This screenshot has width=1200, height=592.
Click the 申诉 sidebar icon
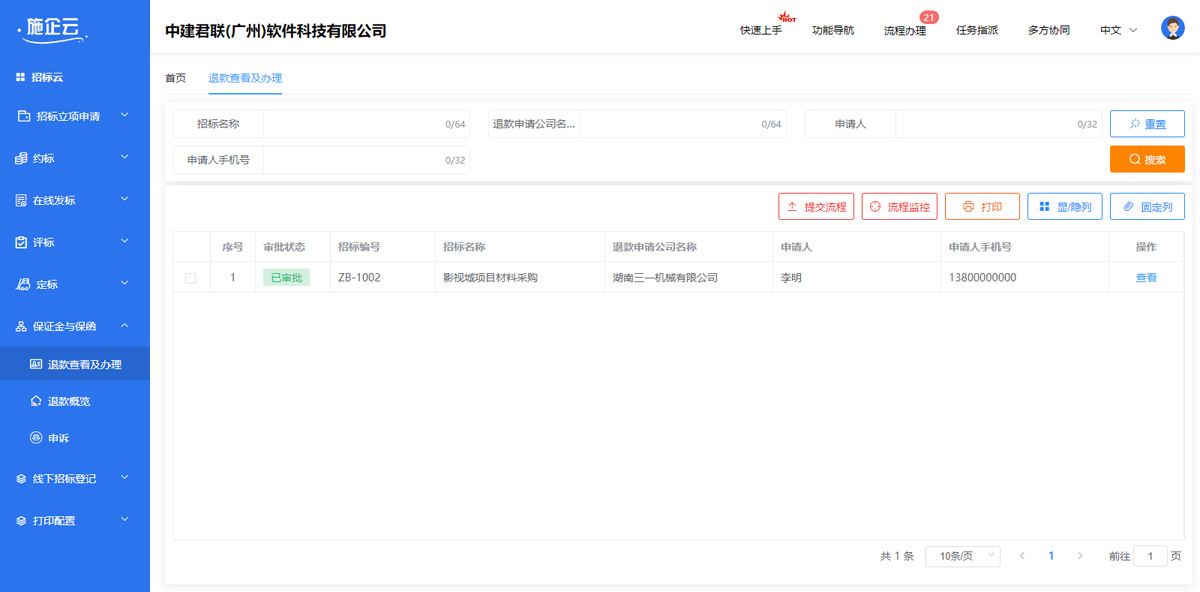point(36,438)
